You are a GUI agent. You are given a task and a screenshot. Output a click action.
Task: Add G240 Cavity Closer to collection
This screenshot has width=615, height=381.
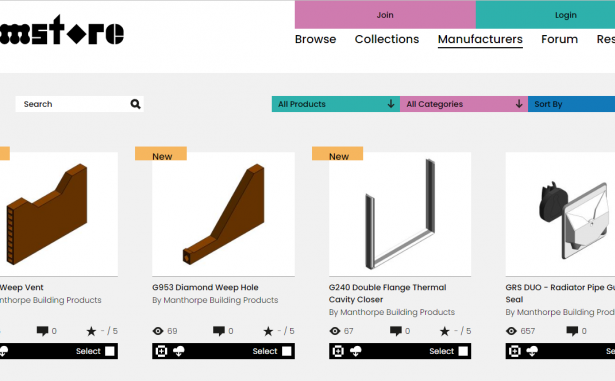[x=338, y=351]
